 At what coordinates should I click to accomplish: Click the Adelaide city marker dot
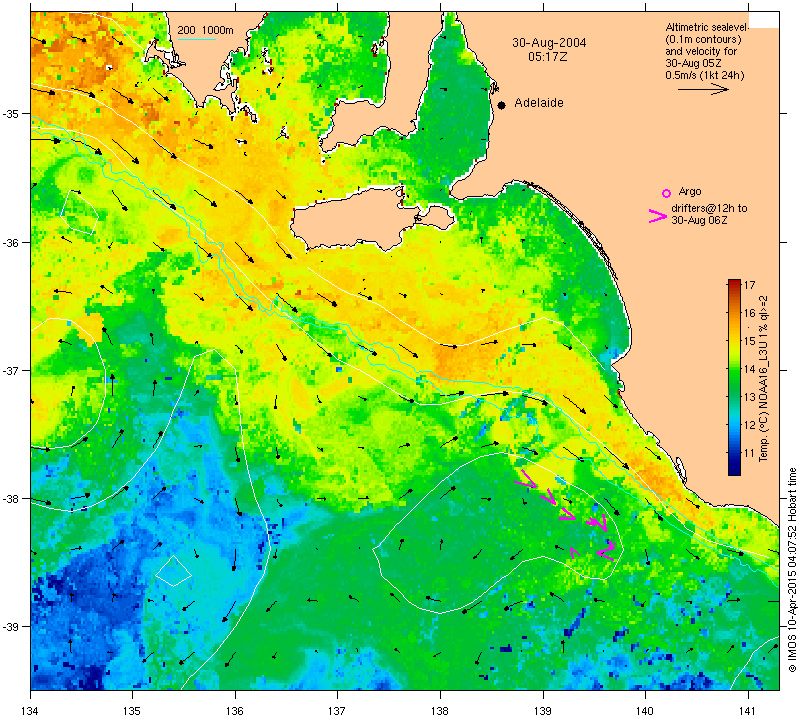tap(502, 105)
